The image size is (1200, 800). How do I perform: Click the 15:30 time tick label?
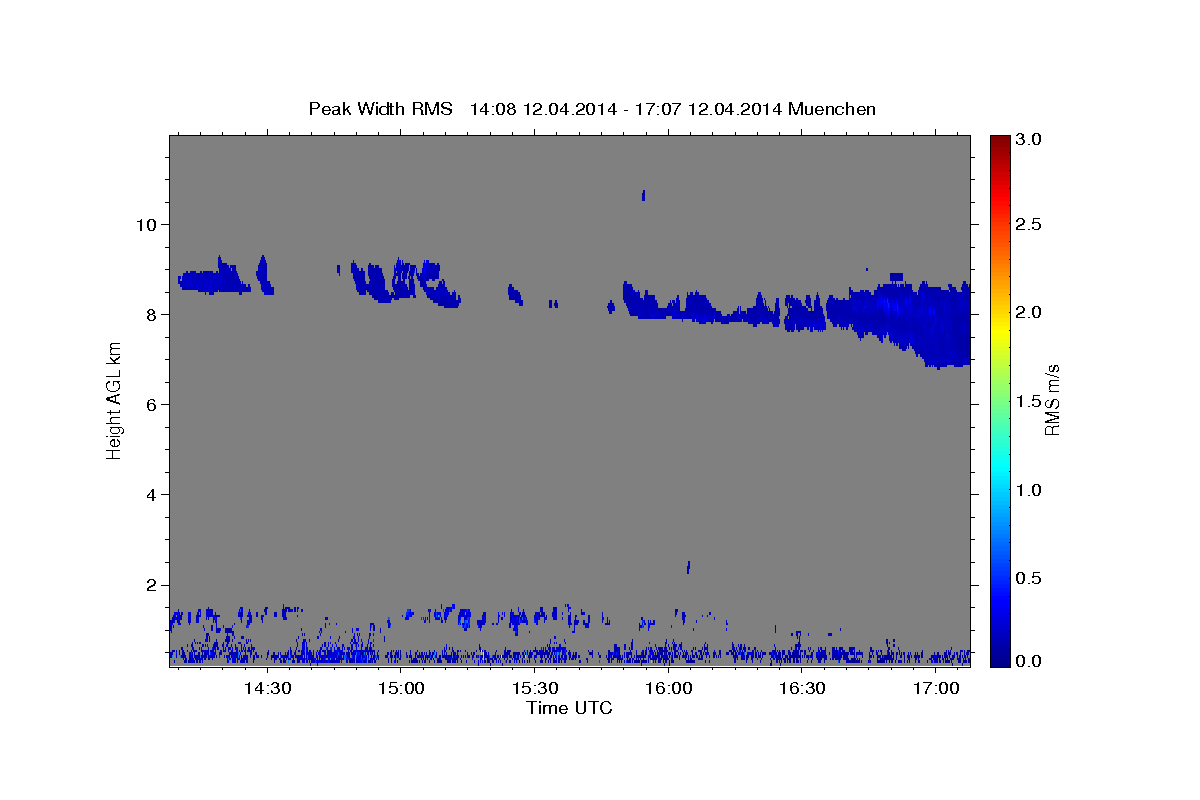click(x=535, y=689)
